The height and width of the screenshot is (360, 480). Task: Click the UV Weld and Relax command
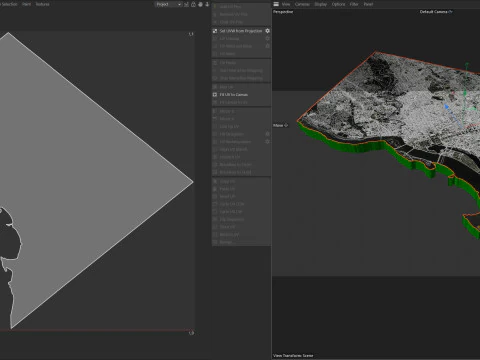point(236,46)
